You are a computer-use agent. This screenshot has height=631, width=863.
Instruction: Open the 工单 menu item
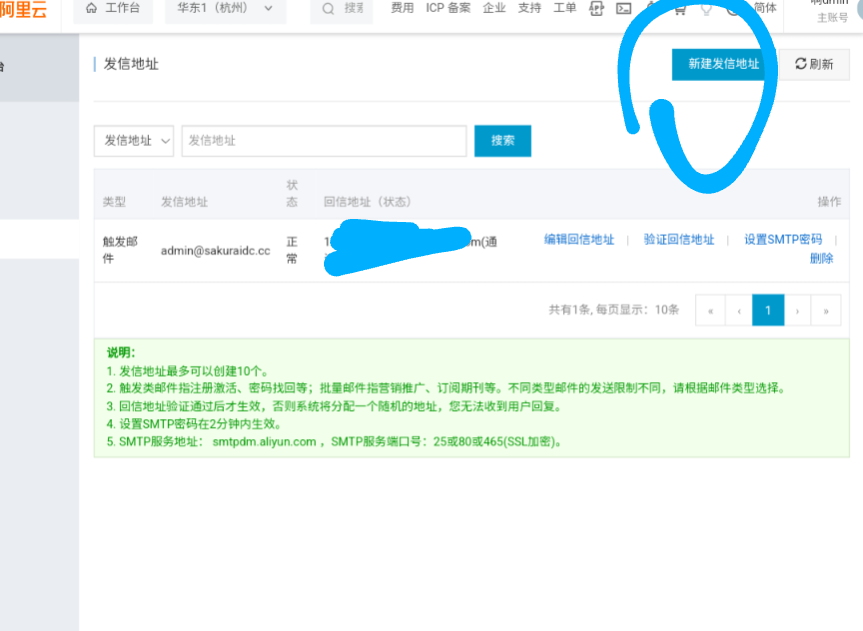point(565,8)
